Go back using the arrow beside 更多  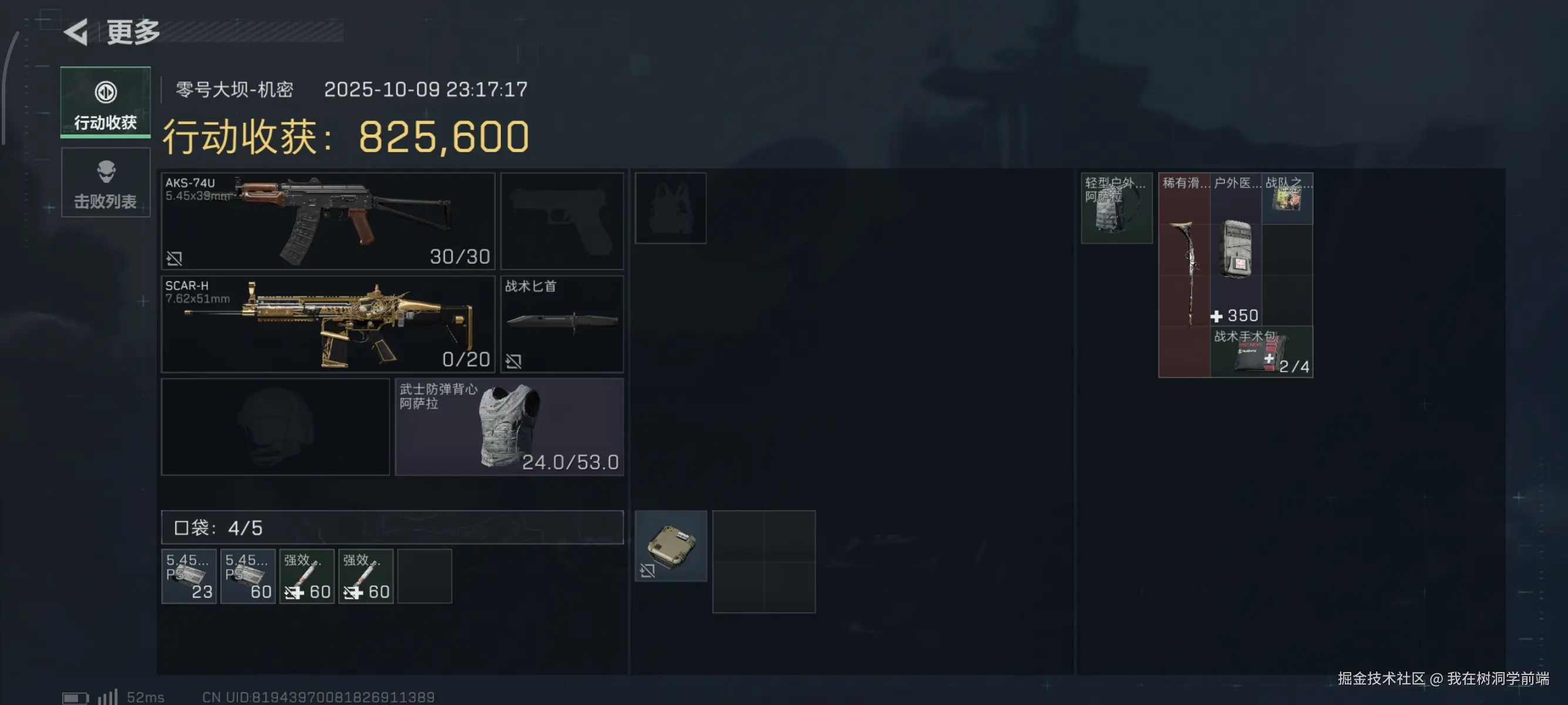coord(77,32)
